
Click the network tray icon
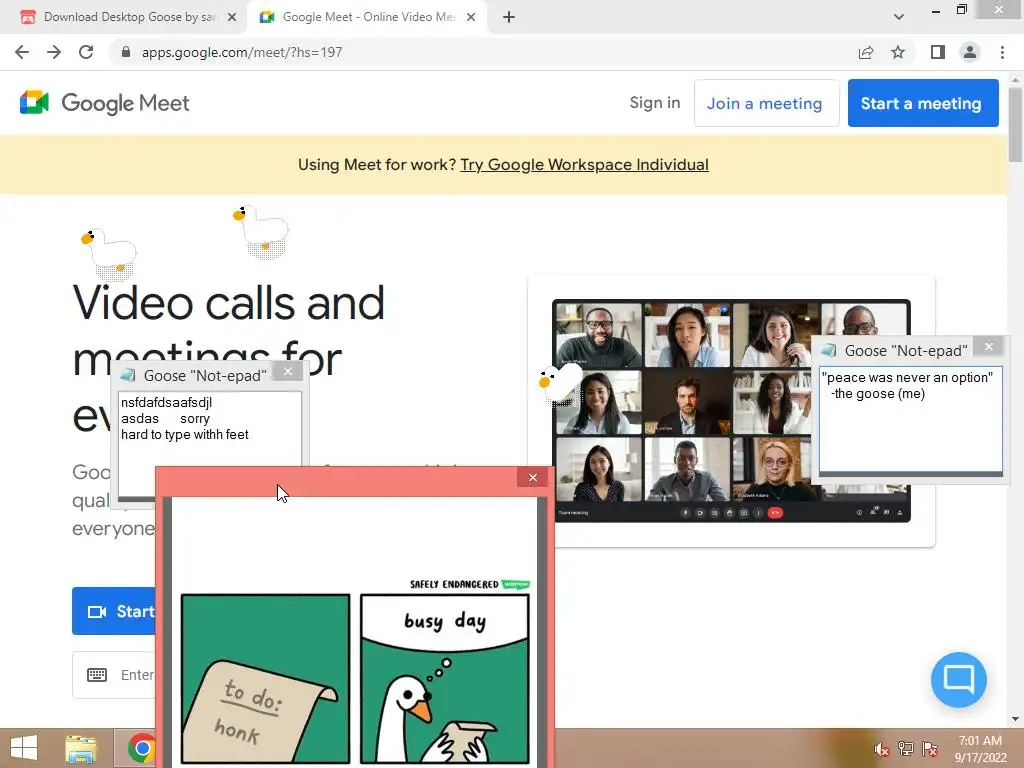coord(906,749)
